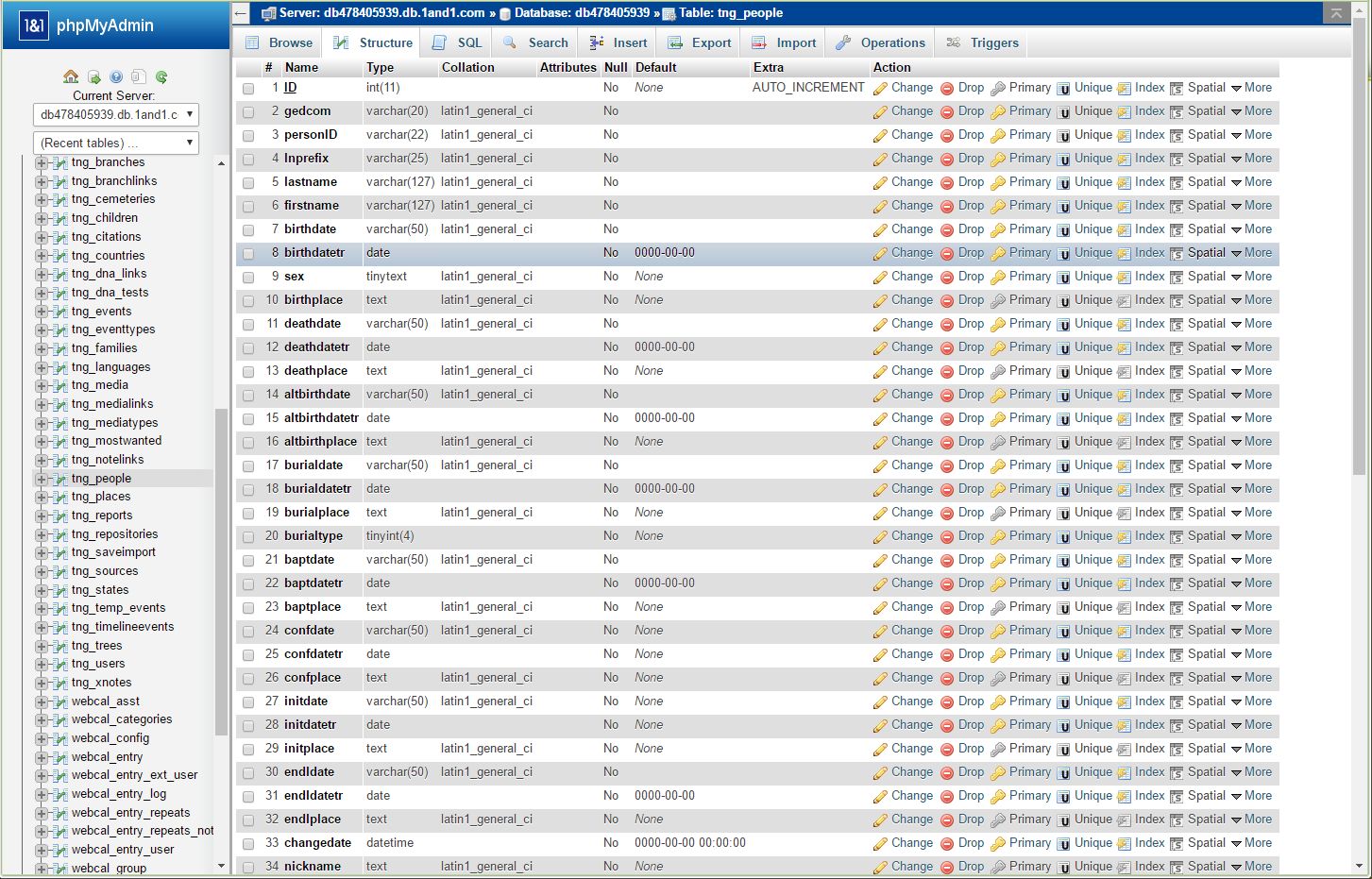1372x879 pixels.
Task: Expand the webcal_entry tree node
Action: click(x=41, y=757)
